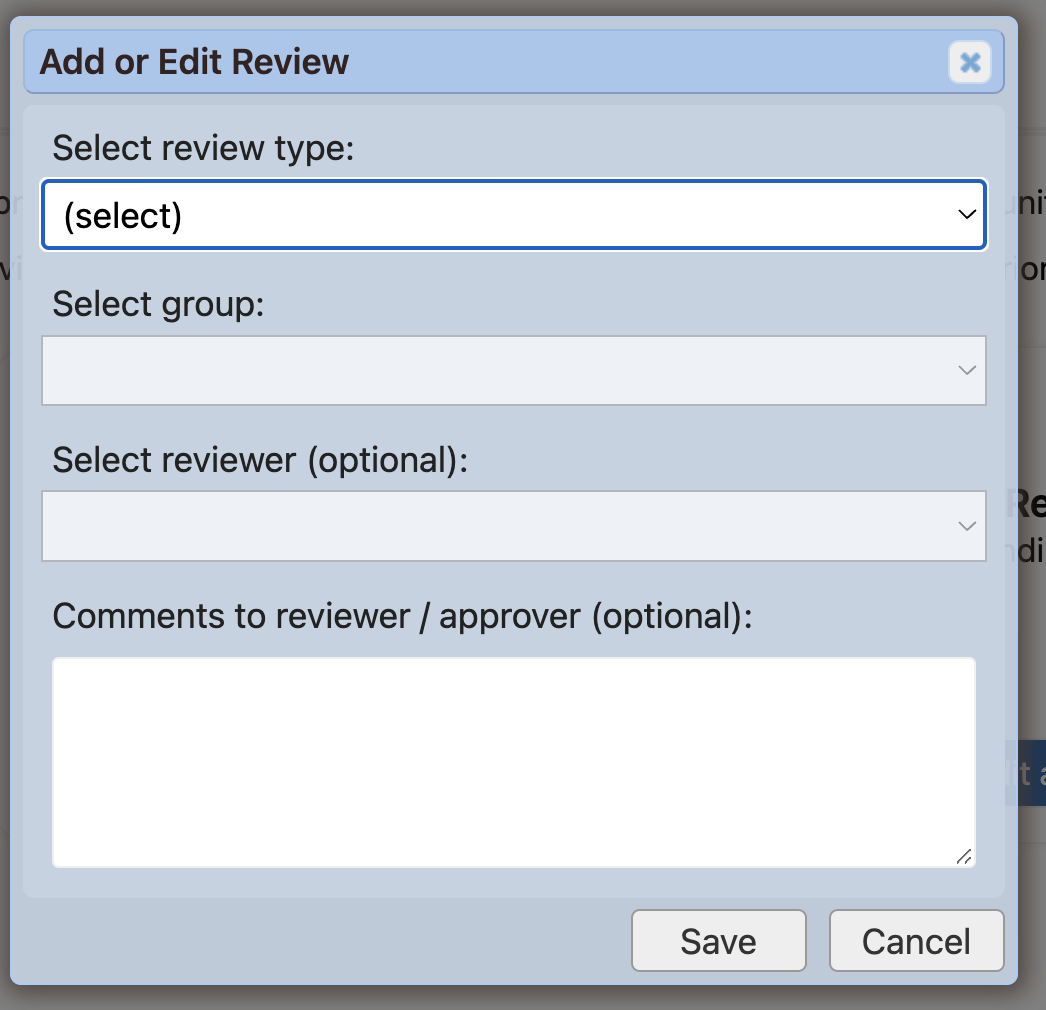Close the Add or Edit Review dialog
Image resolution: width=1046 pixels, height=1010 pixels.
point(969,63)
